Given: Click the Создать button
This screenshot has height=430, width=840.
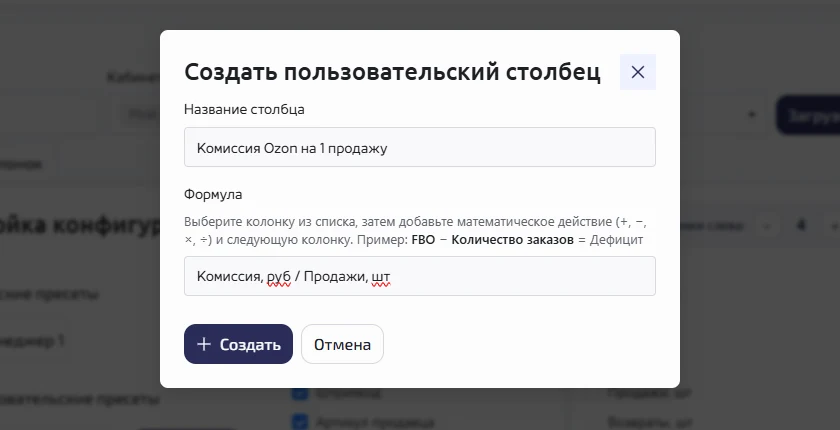Looking at the screenshot, I should pos(238,344).
